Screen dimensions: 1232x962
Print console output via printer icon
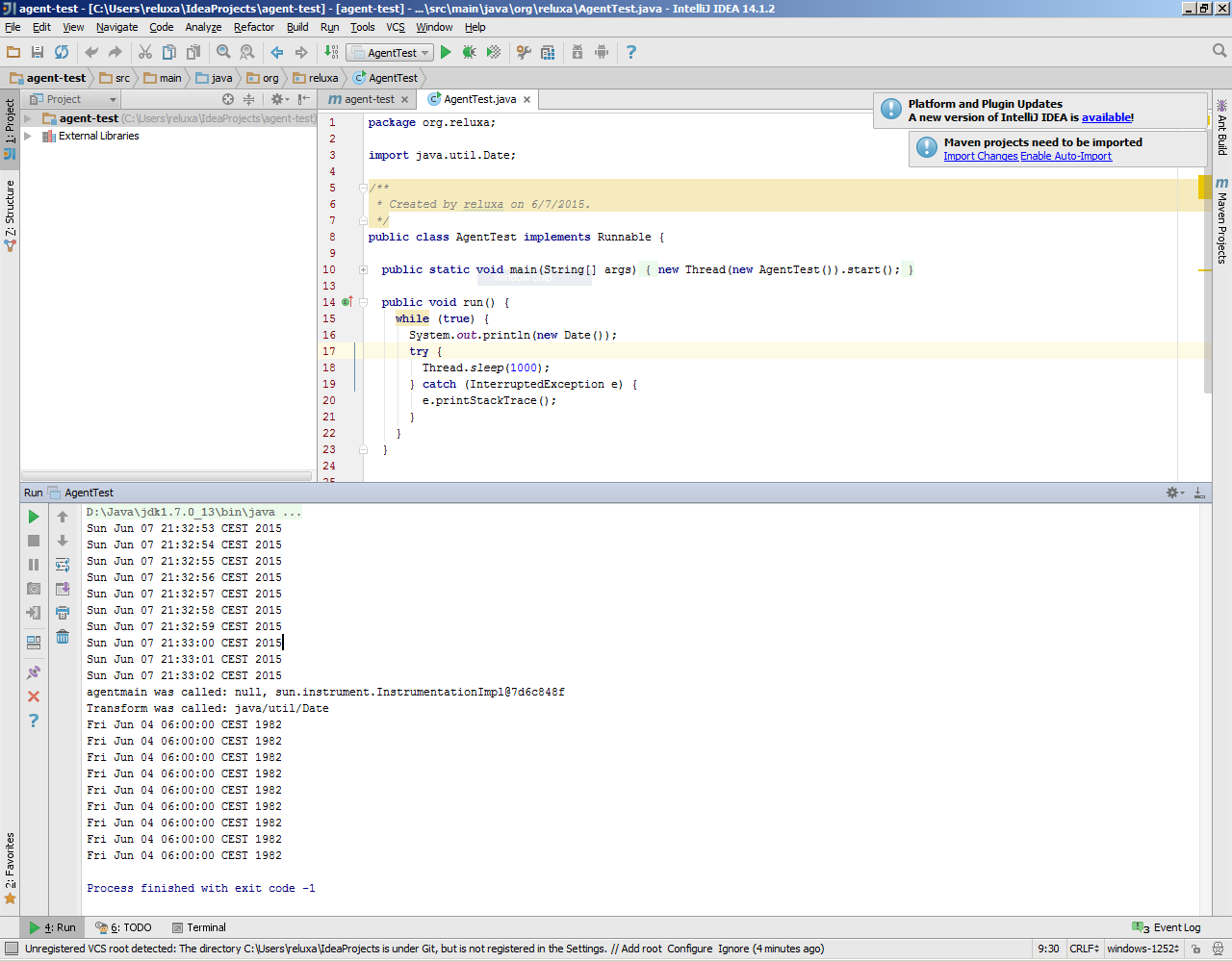coord(63,612)
